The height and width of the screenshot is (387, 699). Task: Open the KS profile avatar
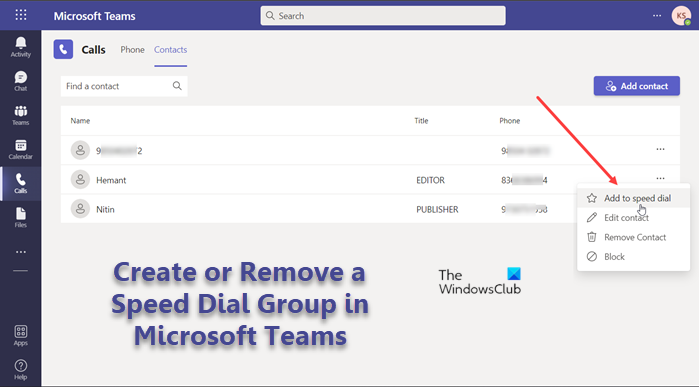click(681, 16)
